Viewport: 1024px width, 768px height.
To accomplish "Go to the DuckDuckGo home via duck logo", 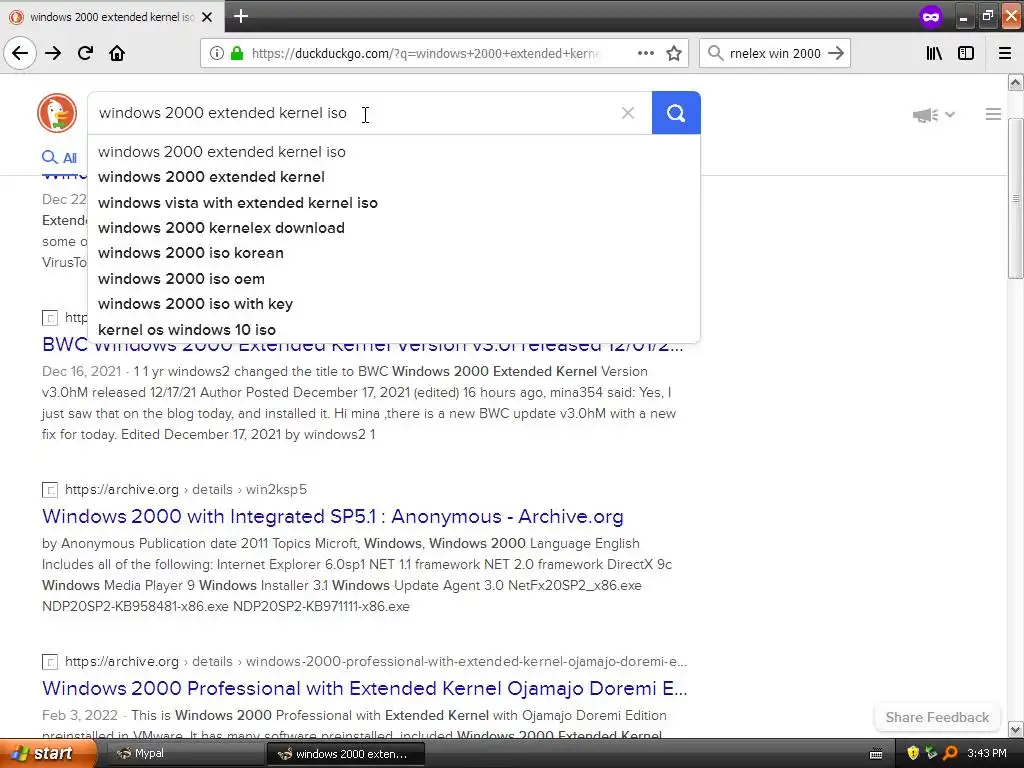I will pyautogui.click(x=57, y=113).
